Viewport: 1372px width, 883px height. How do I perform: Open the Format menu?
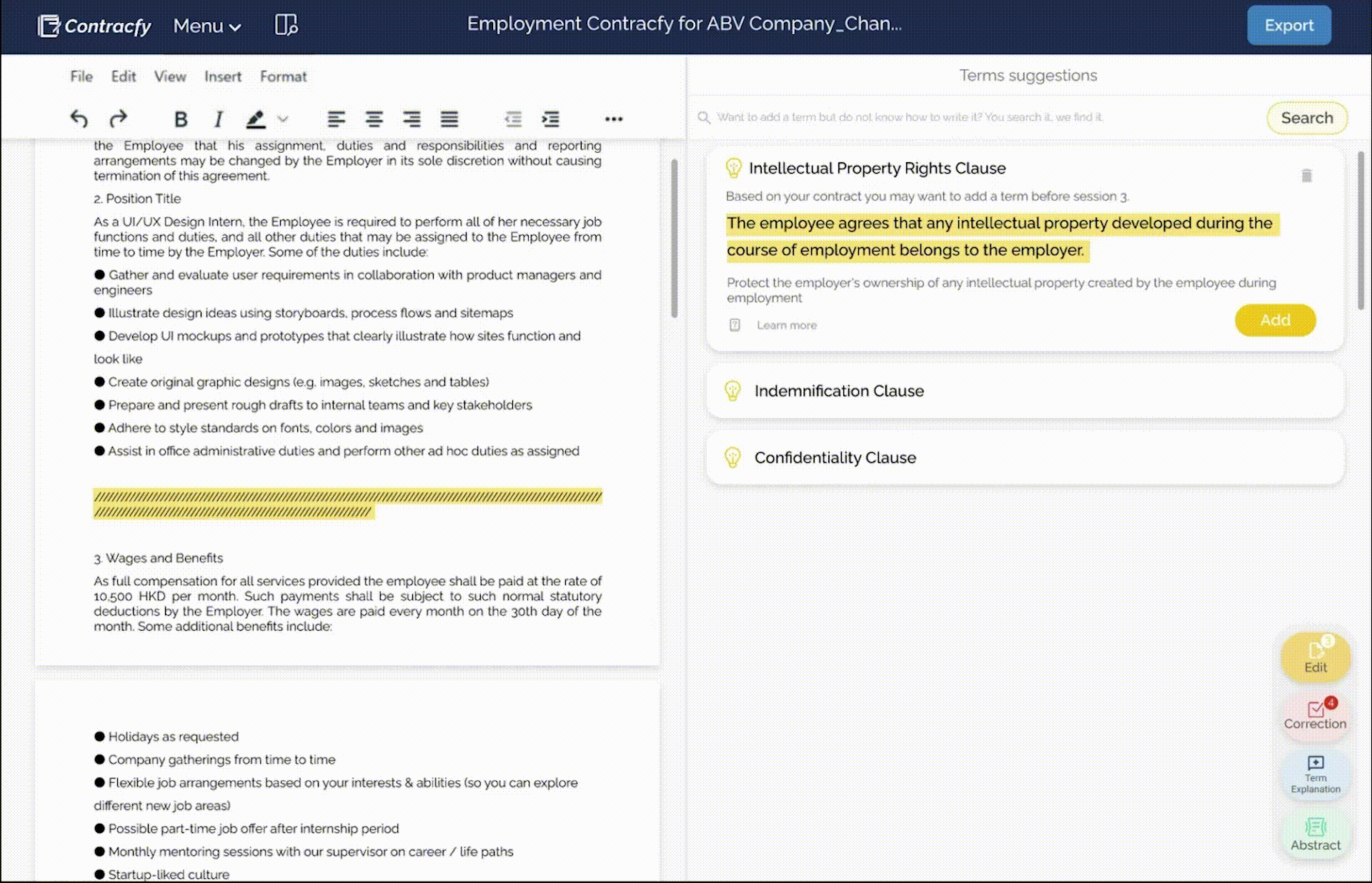283,76
